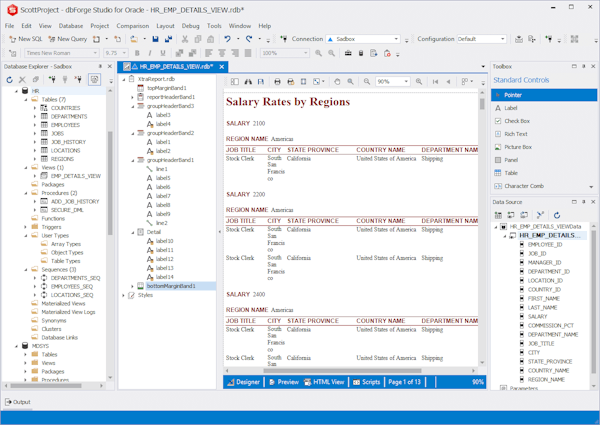Click the new connection plug icon in Database Explorer

[x=52, y=80]
